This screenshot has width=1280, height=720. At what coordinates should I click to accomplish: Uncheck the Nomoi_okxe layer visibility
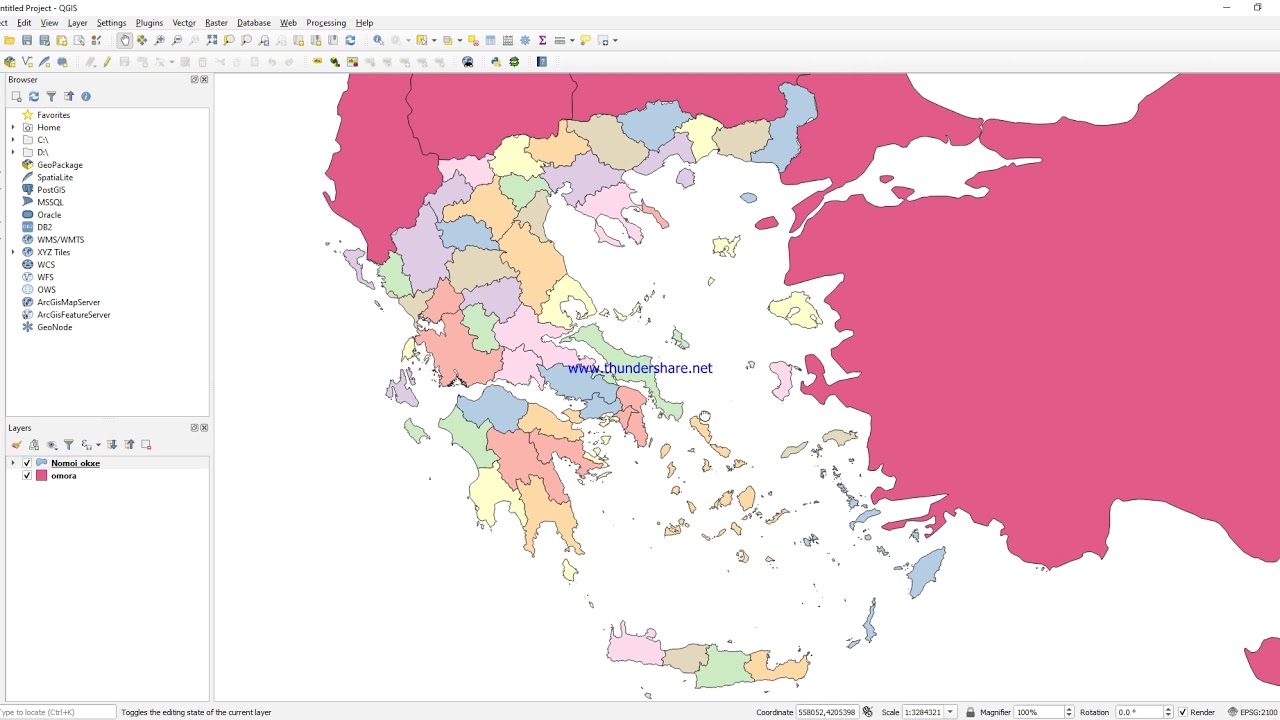27,463
